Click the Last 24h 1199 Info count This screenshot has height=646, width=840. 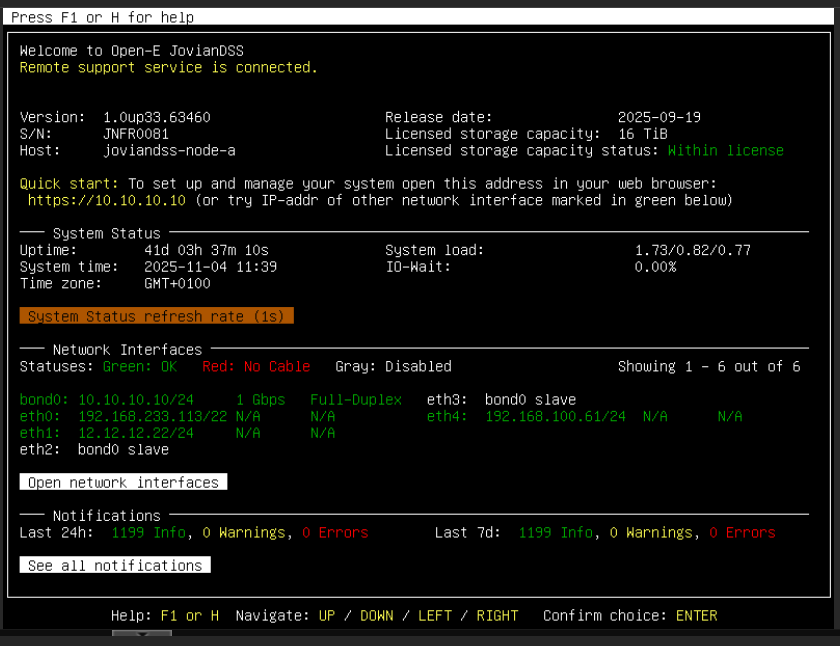tap(148, 532)
